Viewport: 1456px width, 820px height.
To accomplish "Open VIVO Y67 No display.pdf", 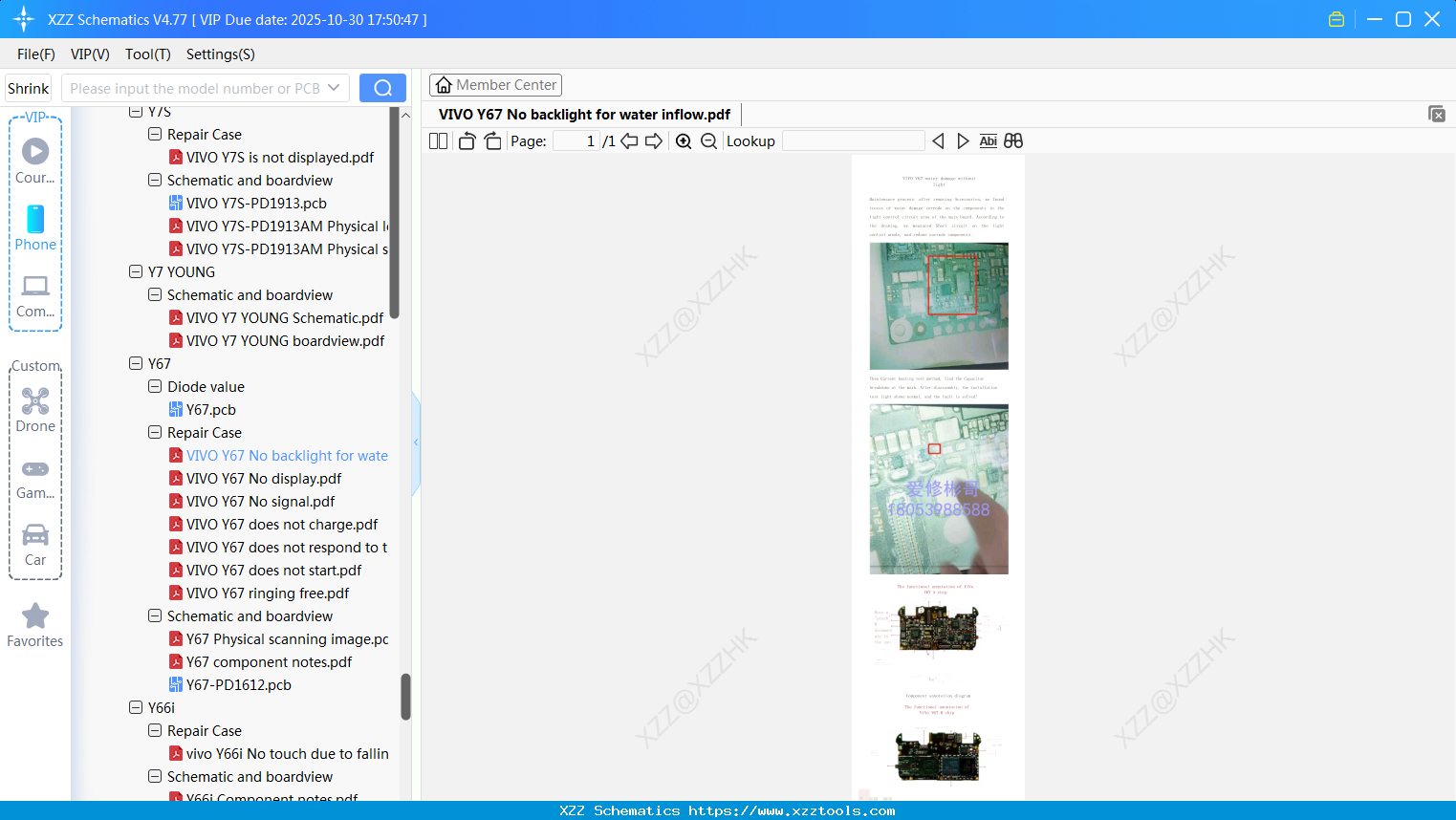I will pos(264,478).
